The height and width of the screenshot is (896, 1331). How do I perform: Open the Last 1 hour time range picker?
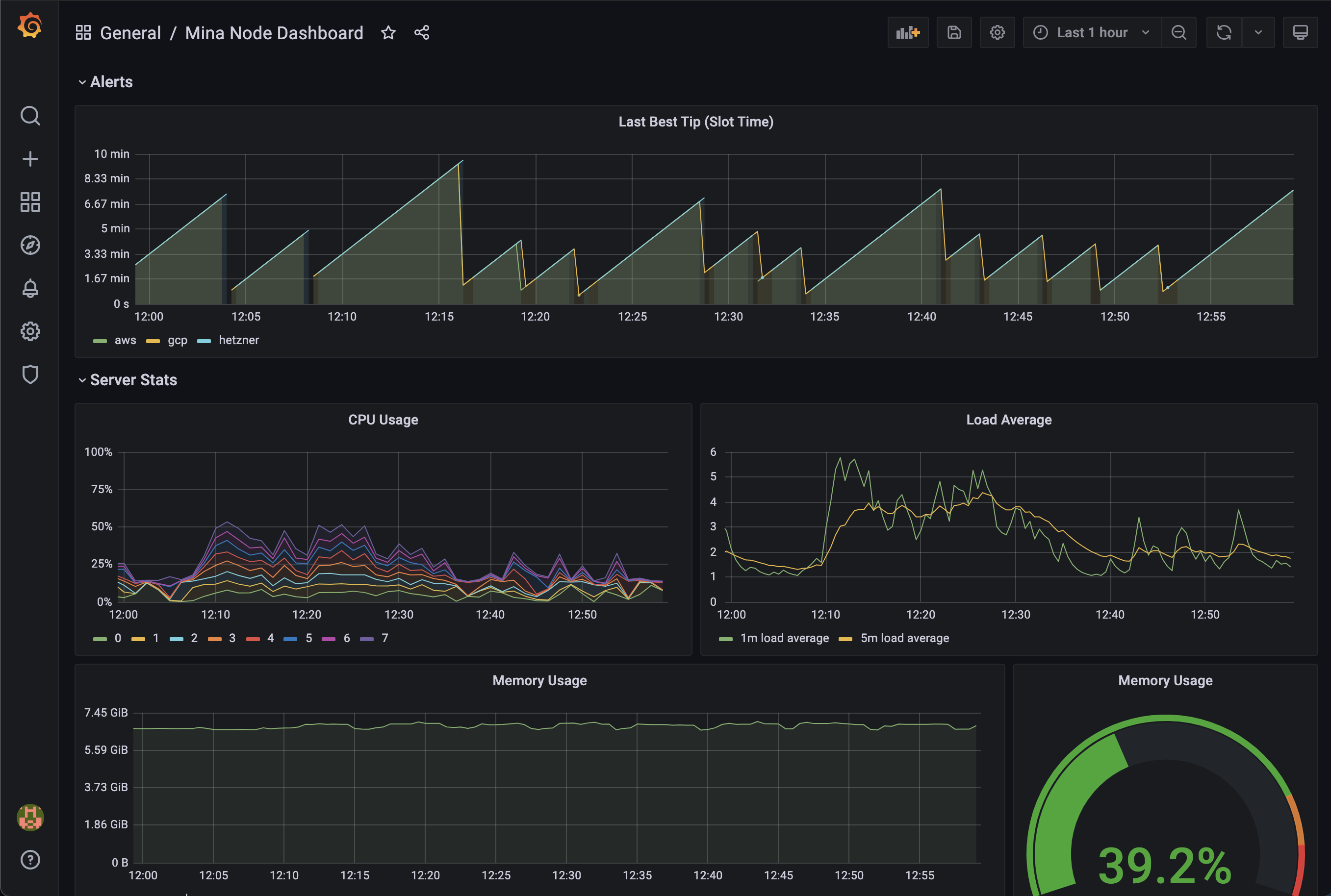[x=1092, y=32]
